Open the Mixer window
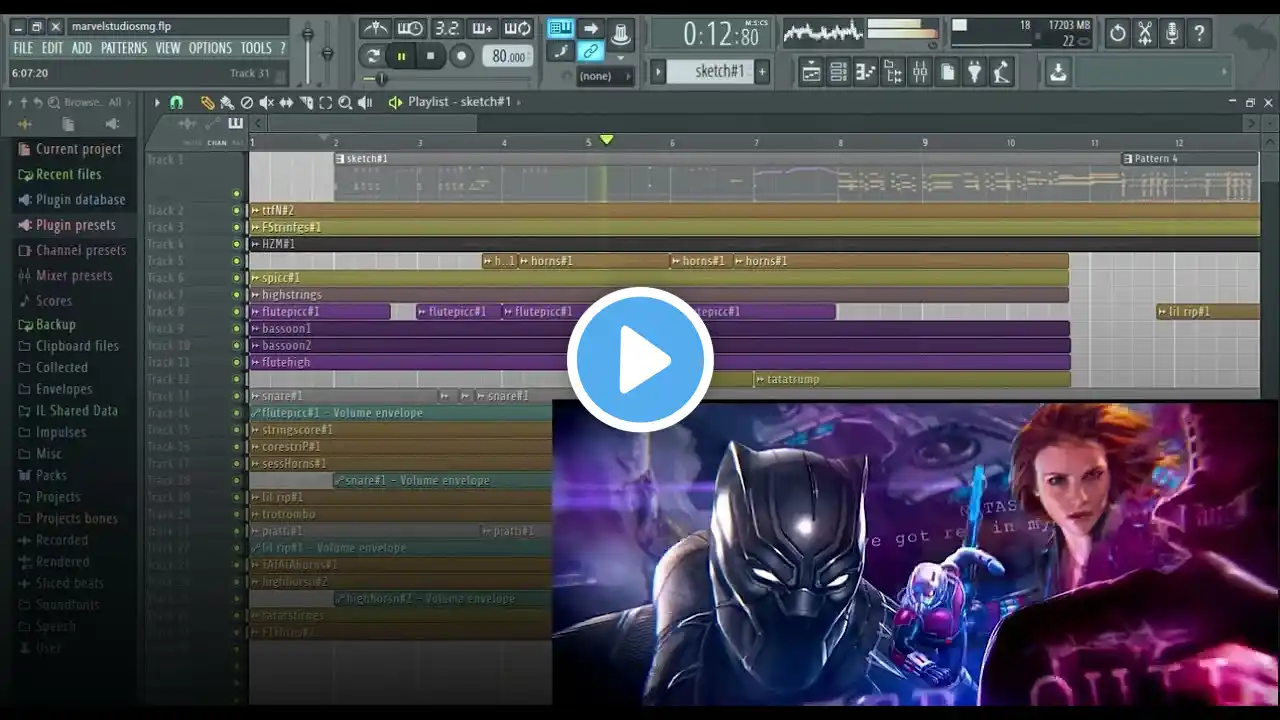Image resolution: width=1280 pixels, height=720 pixels. pyautogui.click(x=921, y=72)
